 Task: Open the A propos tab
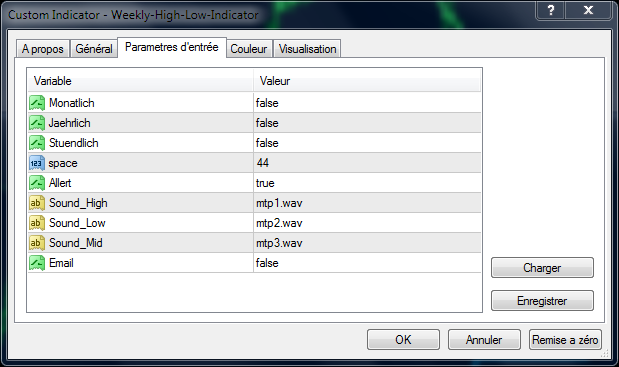43,49
